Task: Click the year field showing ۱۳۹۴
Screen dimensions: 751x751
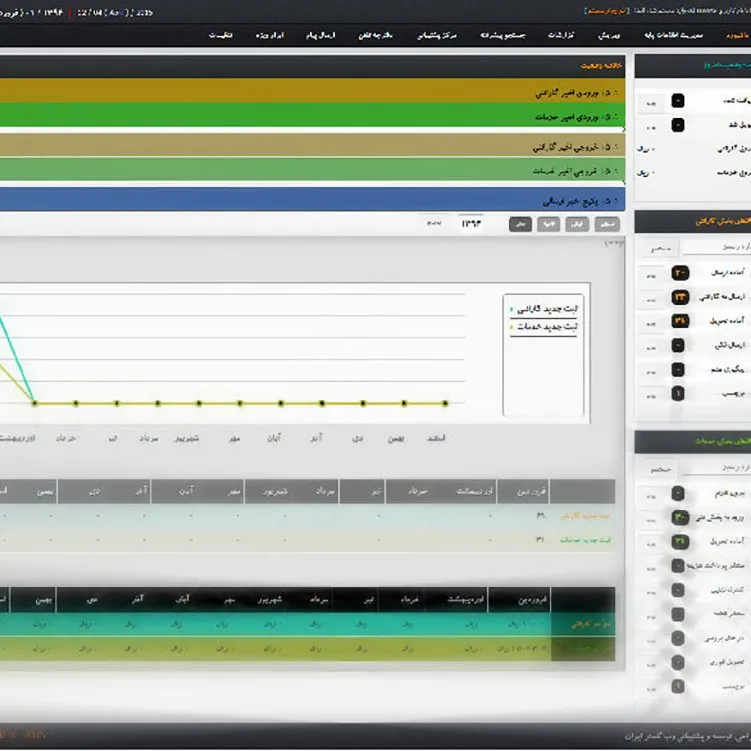Action: [x=471, y=224]
